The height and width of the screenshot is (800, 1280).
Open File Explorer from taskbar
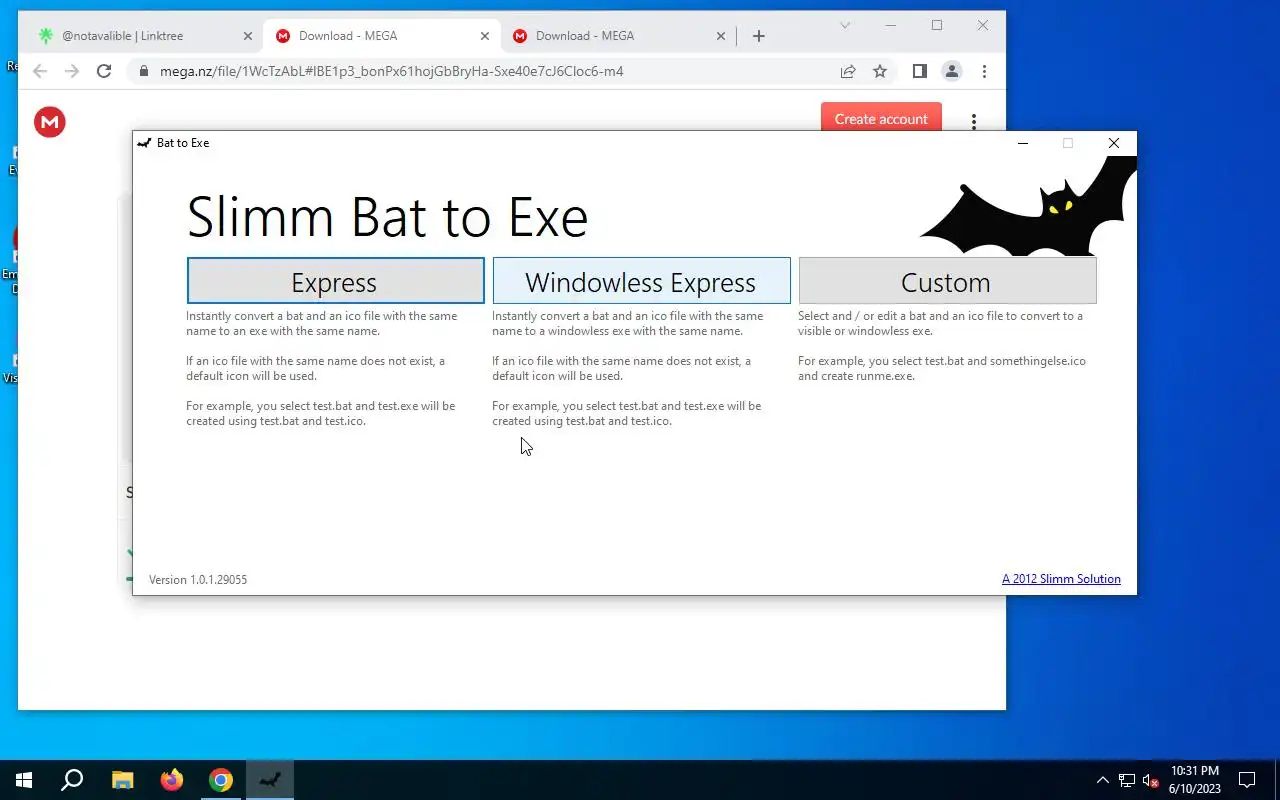(x=122, y=780)
